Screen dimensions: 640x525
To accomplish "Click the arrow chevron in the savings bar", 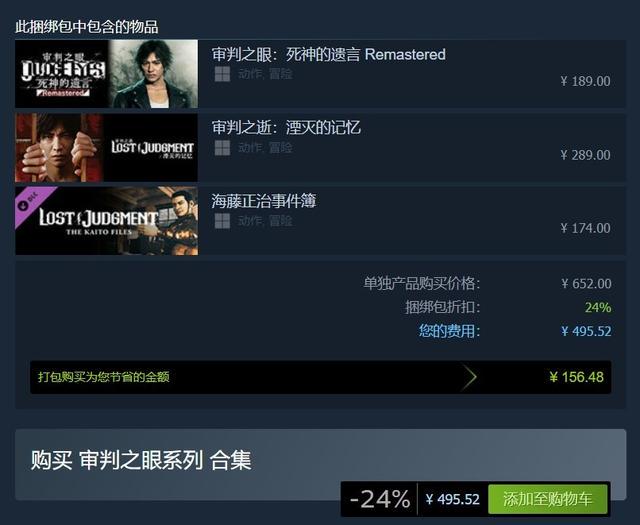I will (470, 377).
